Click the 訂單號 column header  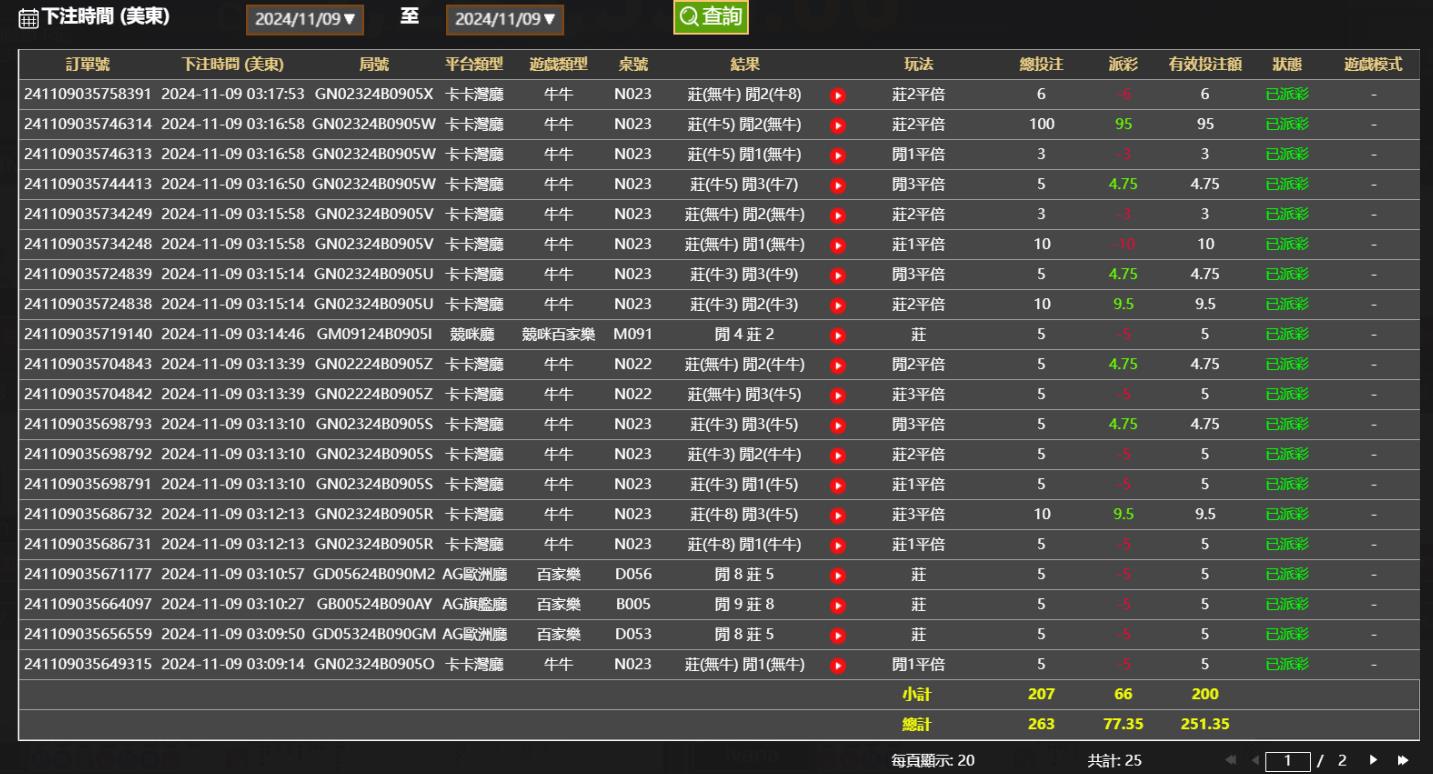(88, 65)
